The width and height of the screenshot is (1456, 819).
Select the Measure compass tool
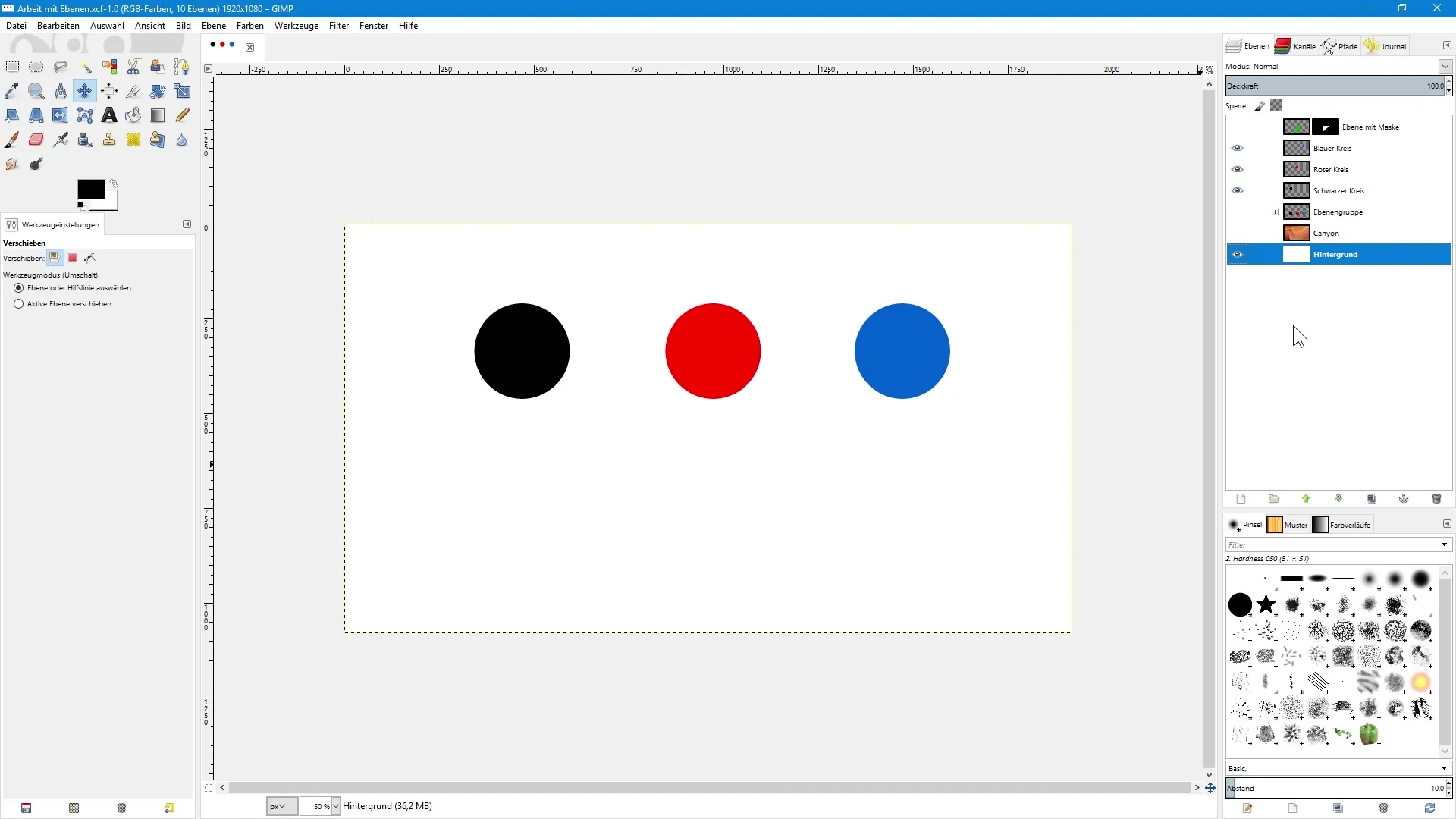coord(61,91)
